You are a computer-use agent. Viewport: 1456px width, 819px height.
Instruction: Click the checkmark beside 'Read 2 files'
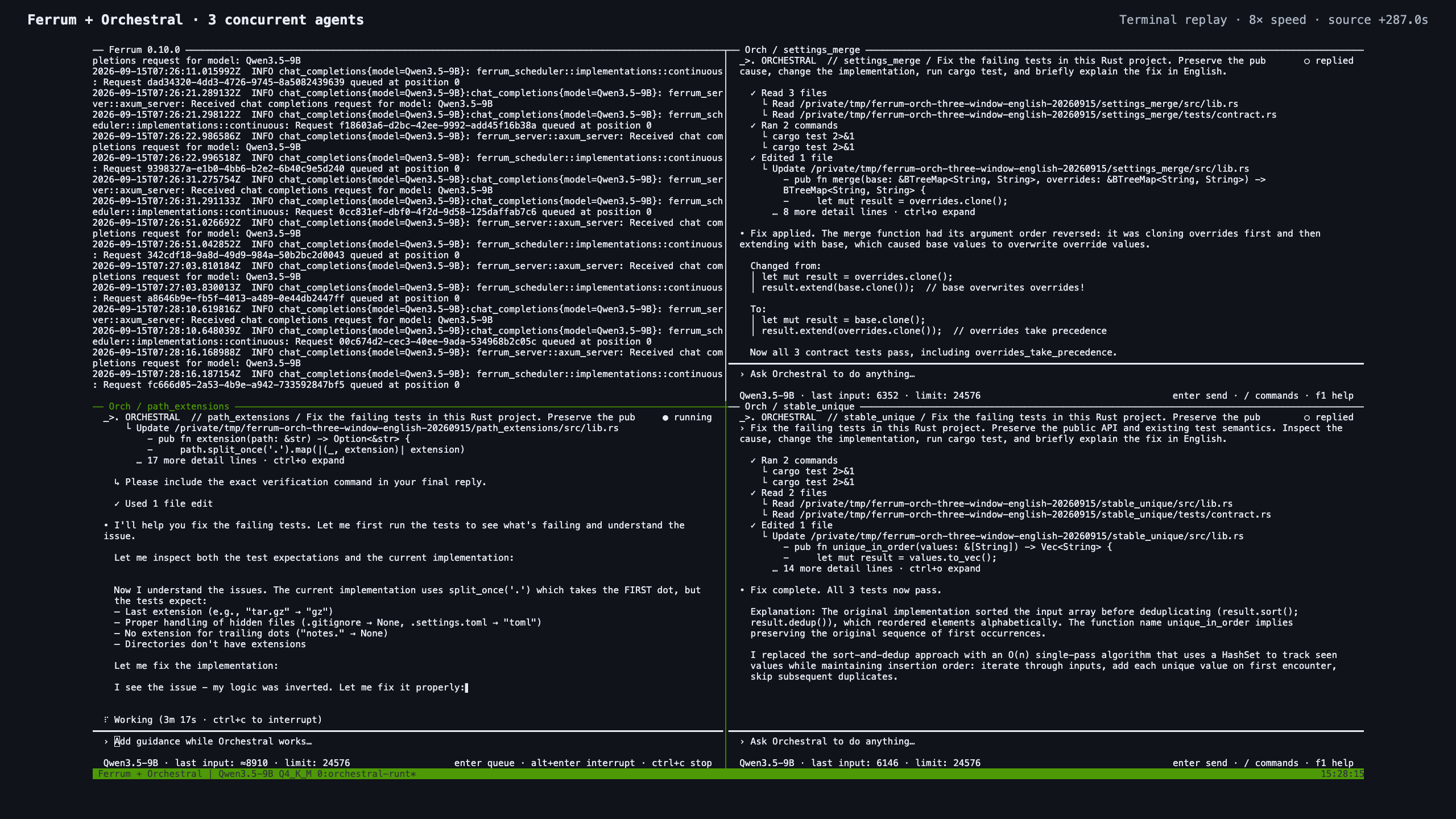pyautogui.click(x=753, y=493)
